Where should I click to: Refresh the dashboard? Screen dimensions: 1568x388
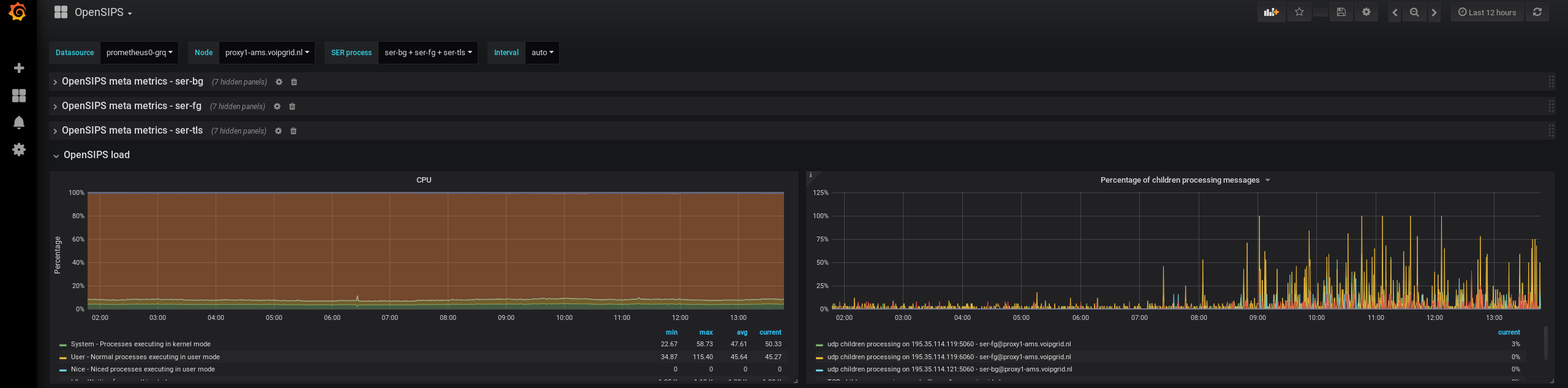[x=1537, y=12]
